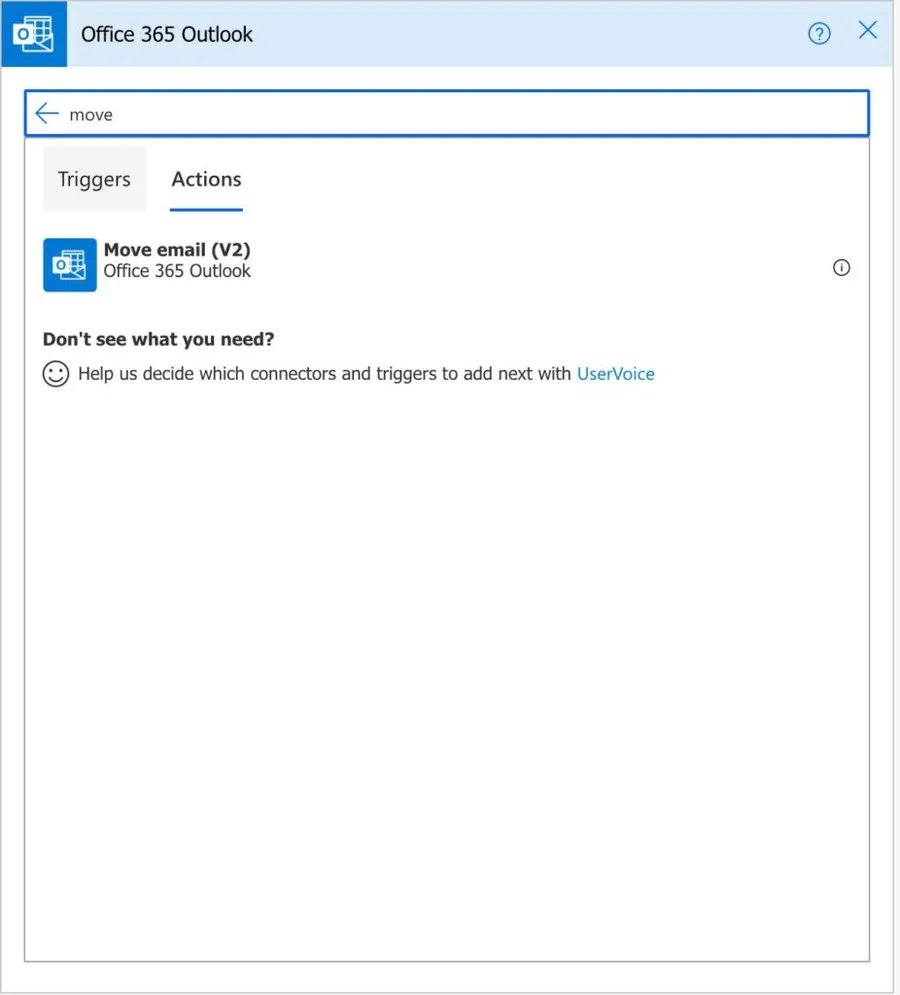This screenshot has height=995, width=900.
Task: Close the Office 365 Outlook panel
Action: click(x=868, y=31)
